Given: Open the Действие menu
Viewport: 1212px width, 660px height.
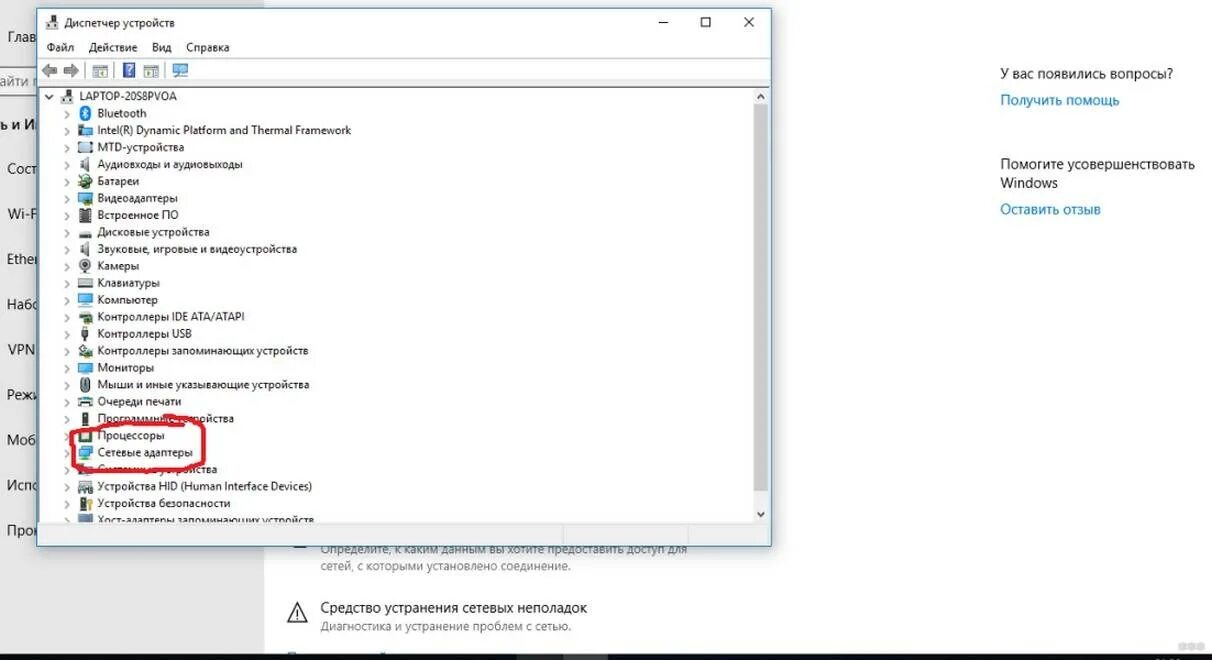Looking at the screenshot, I should [113, 47].
